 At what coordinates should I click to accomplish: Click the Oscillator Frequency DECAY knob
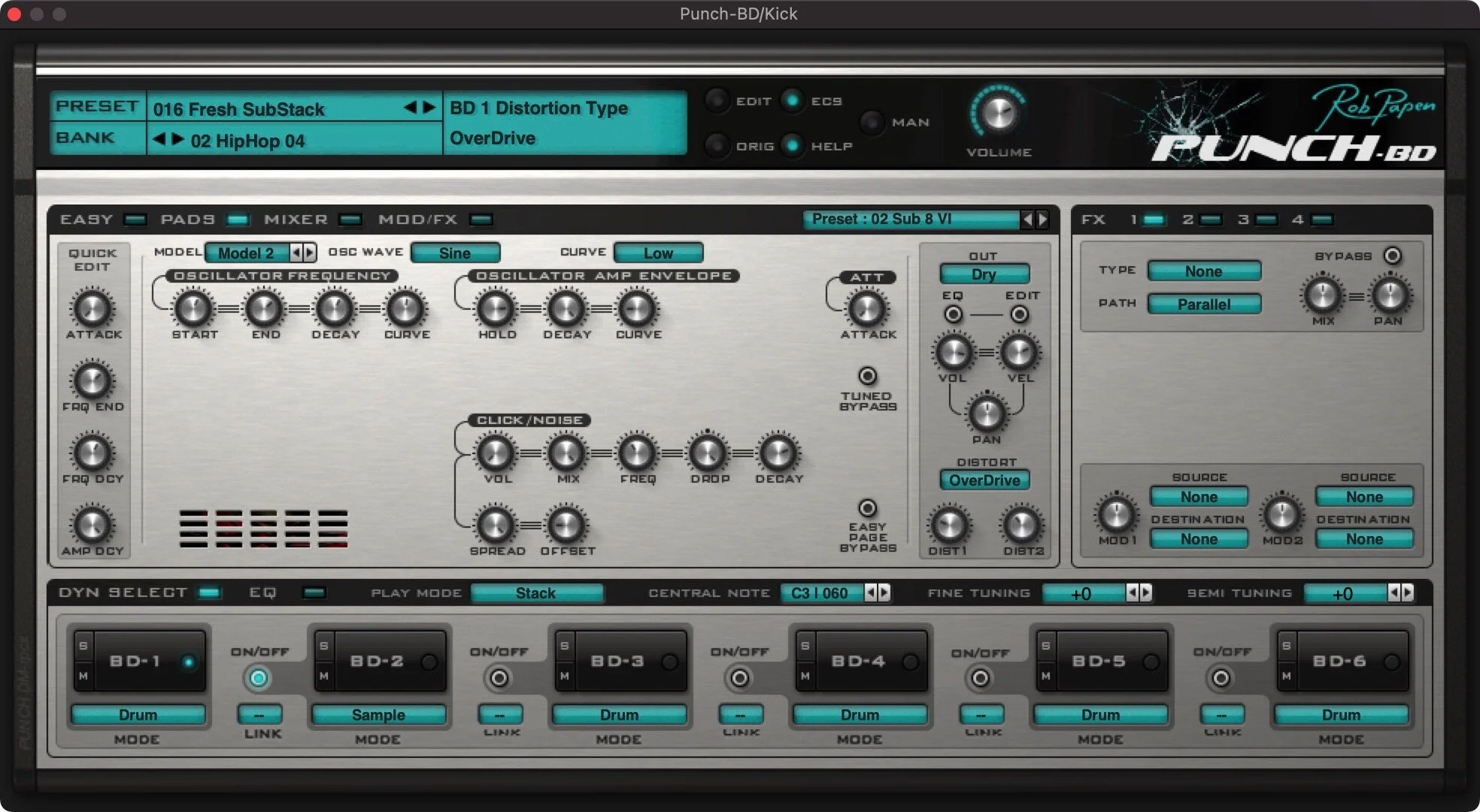pyautogui.click(x=335, y=309)
